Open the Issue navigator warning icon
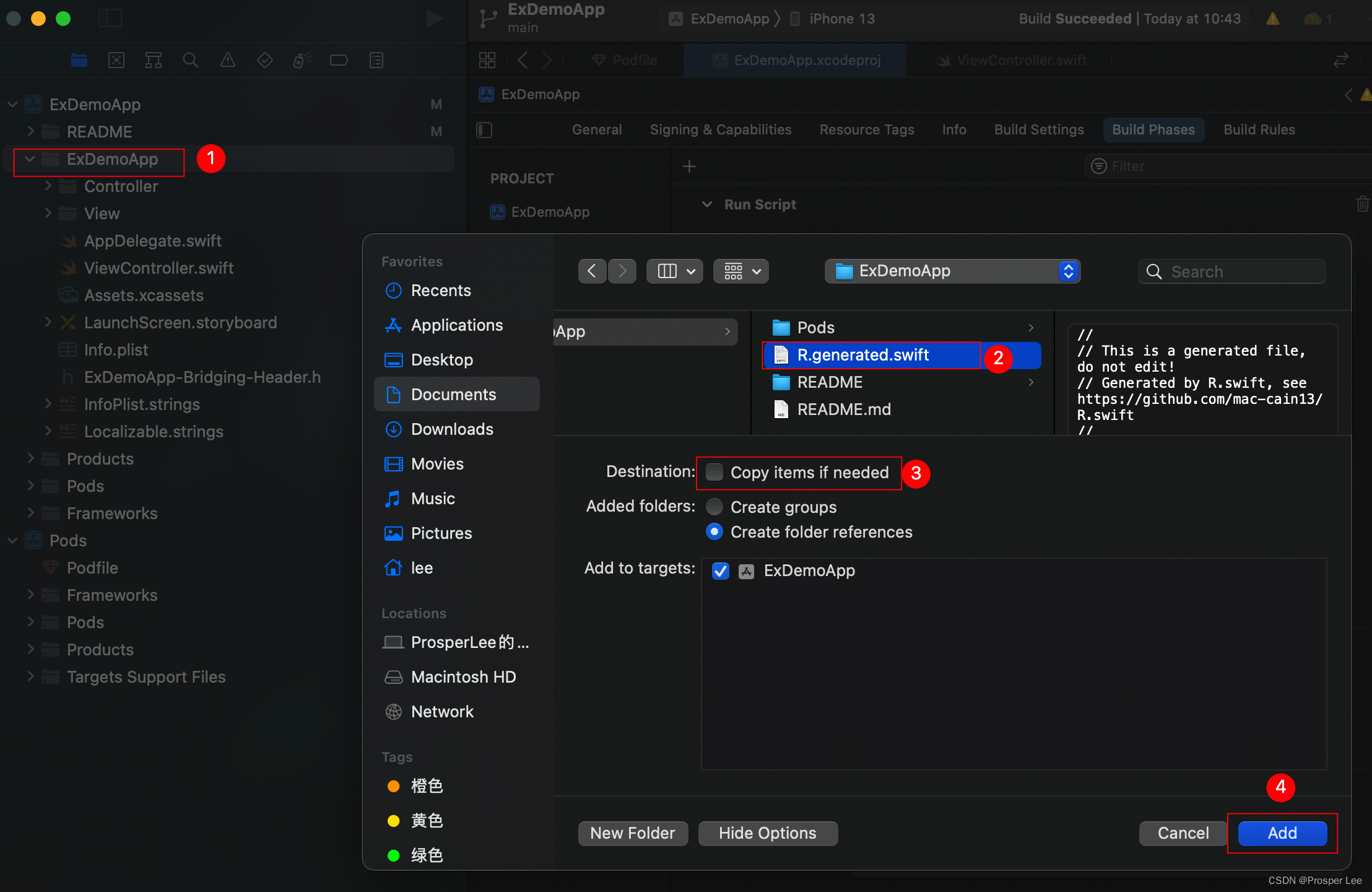Screen dimensions: 1372x892 (228, 60)
